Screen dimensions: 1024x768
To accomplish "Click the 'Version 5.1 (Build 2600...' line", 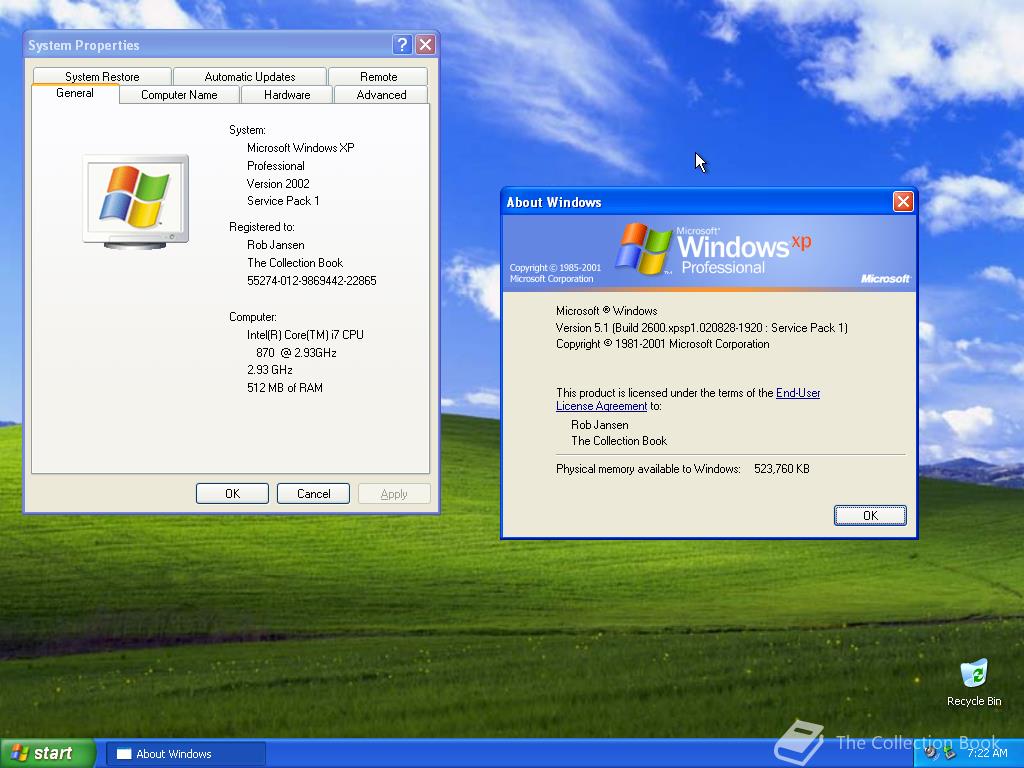I will click(701, 328).
